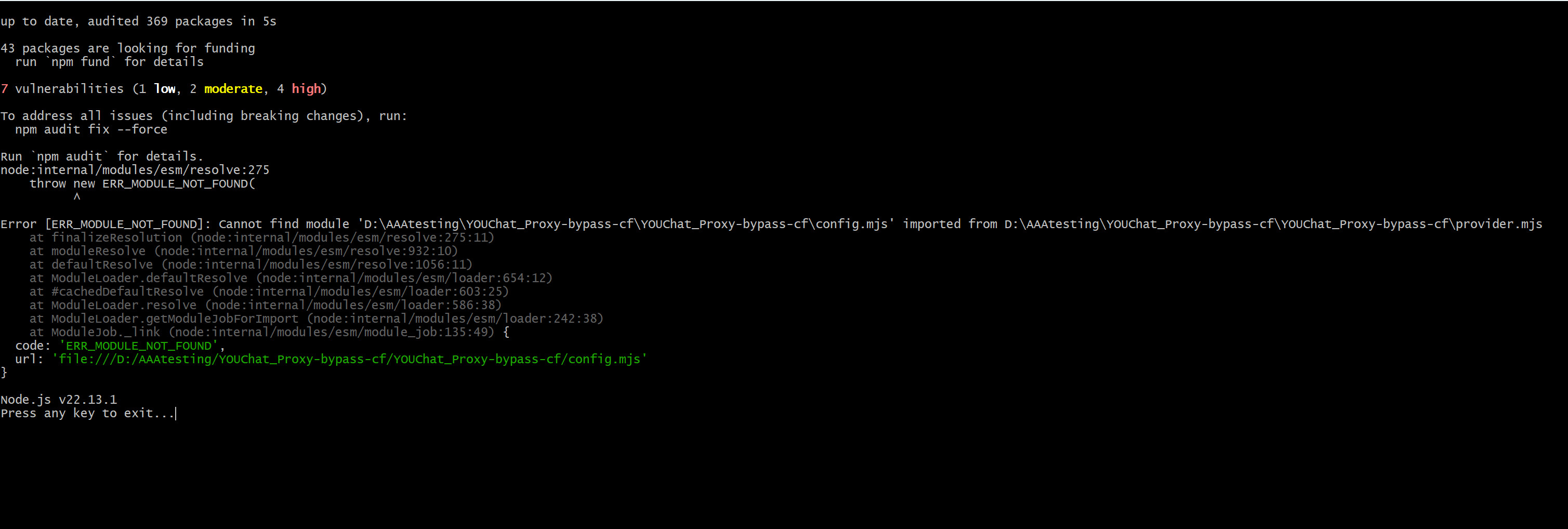Click the "43 packages are looking for funding" line

pos(128,48)
